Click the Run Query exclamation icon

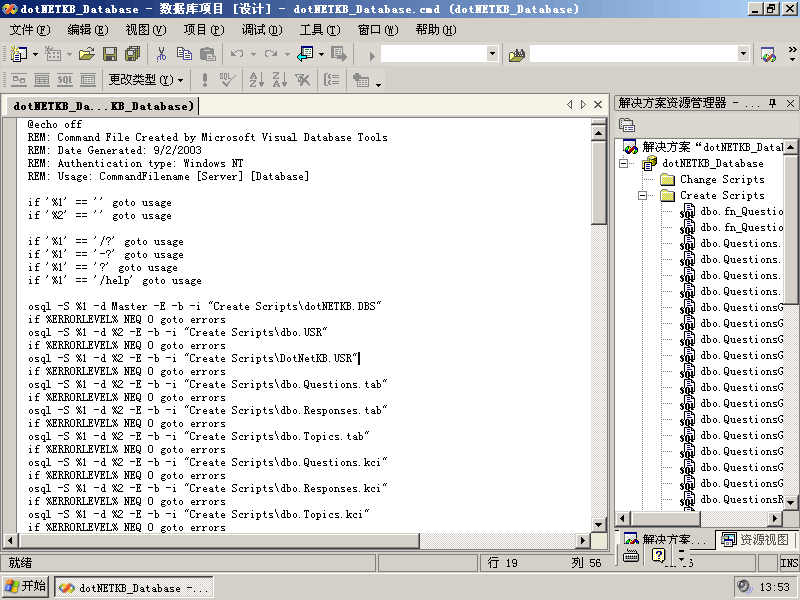pyautogui.click(x=205, y=80)
